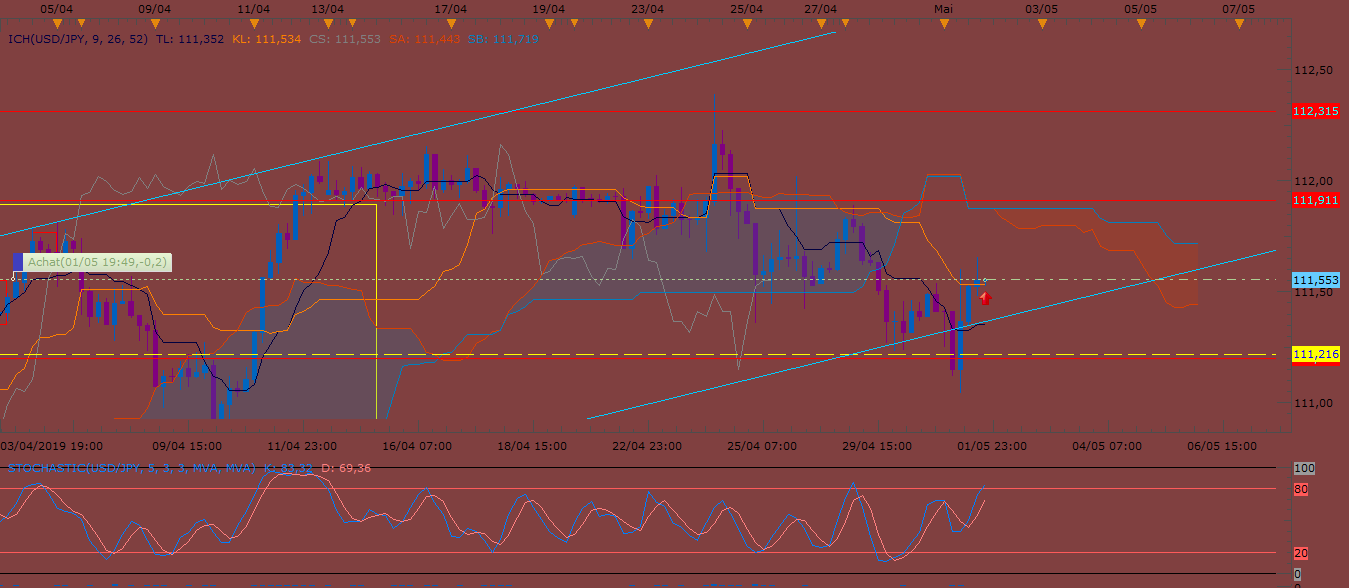1349x588 pixels.
Task: Click the 112,50 price axis label
Action: tap(1313, 71)
